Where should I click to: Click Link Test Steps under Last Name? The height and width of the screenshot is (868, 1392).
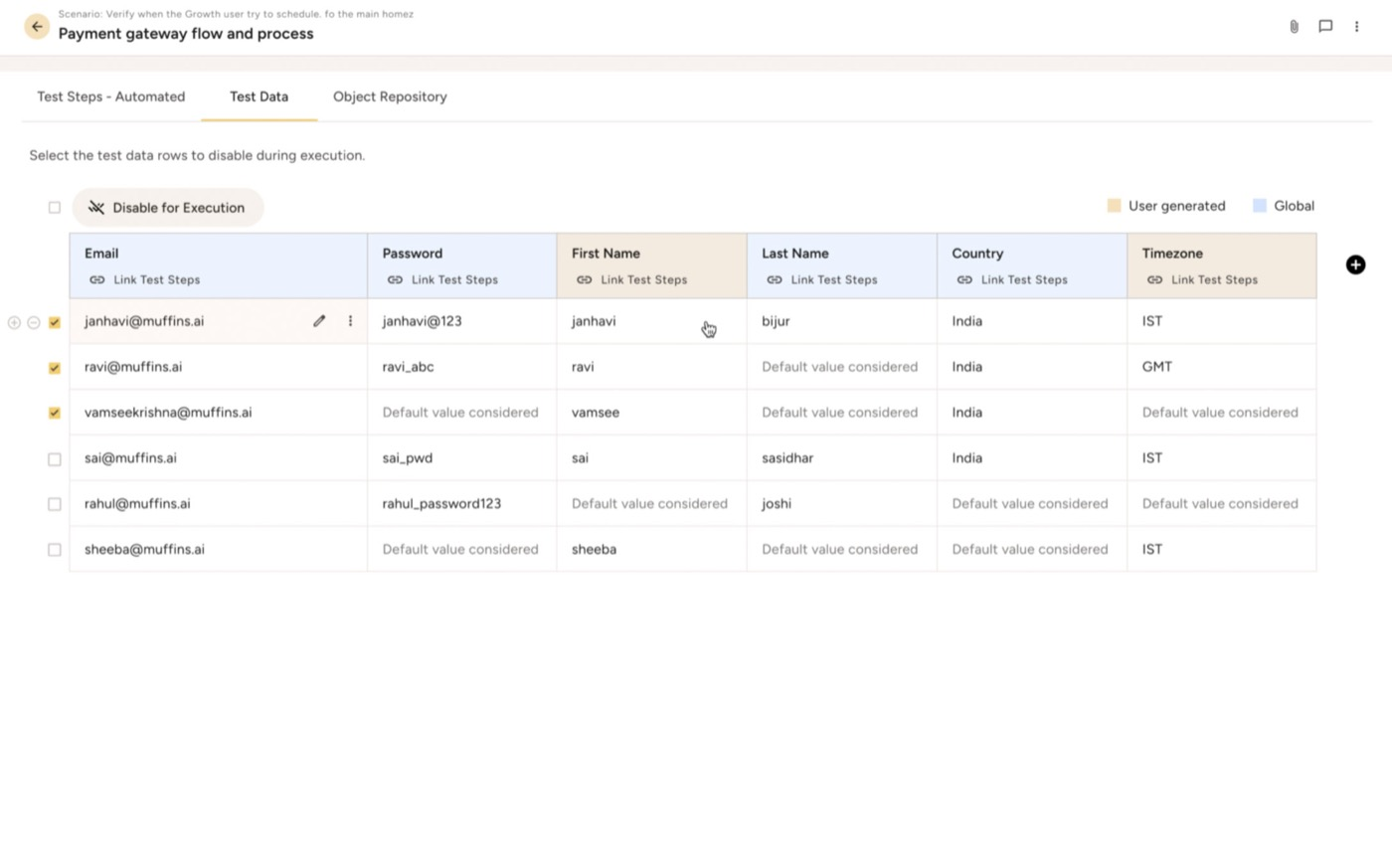pos(834,280)
